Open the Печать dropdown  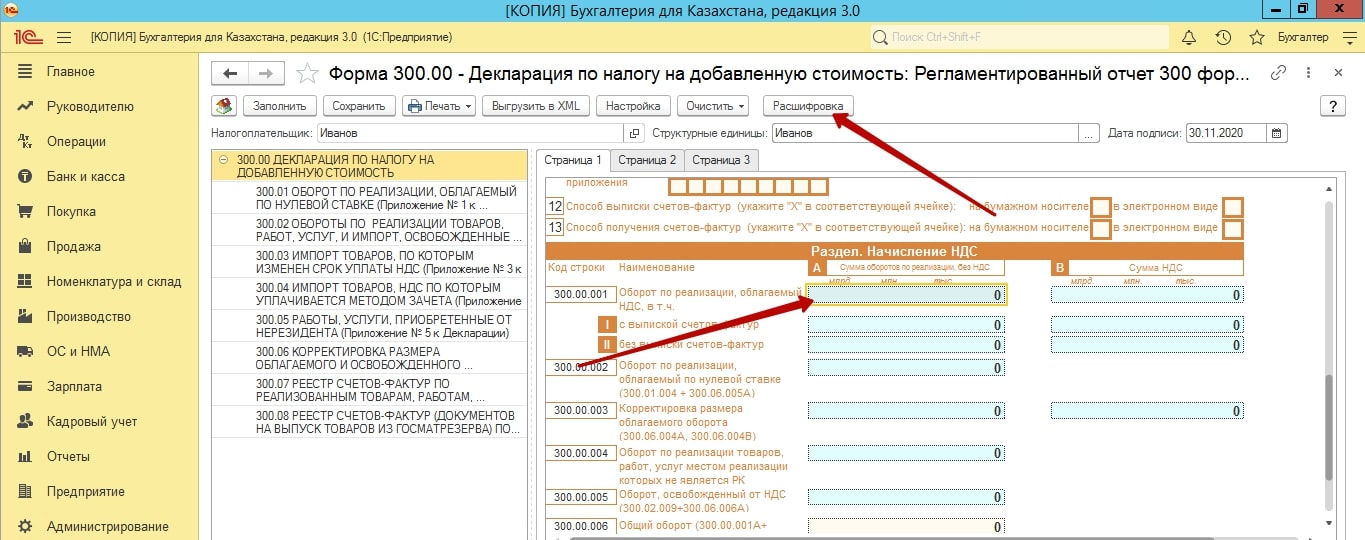point(439,106)
